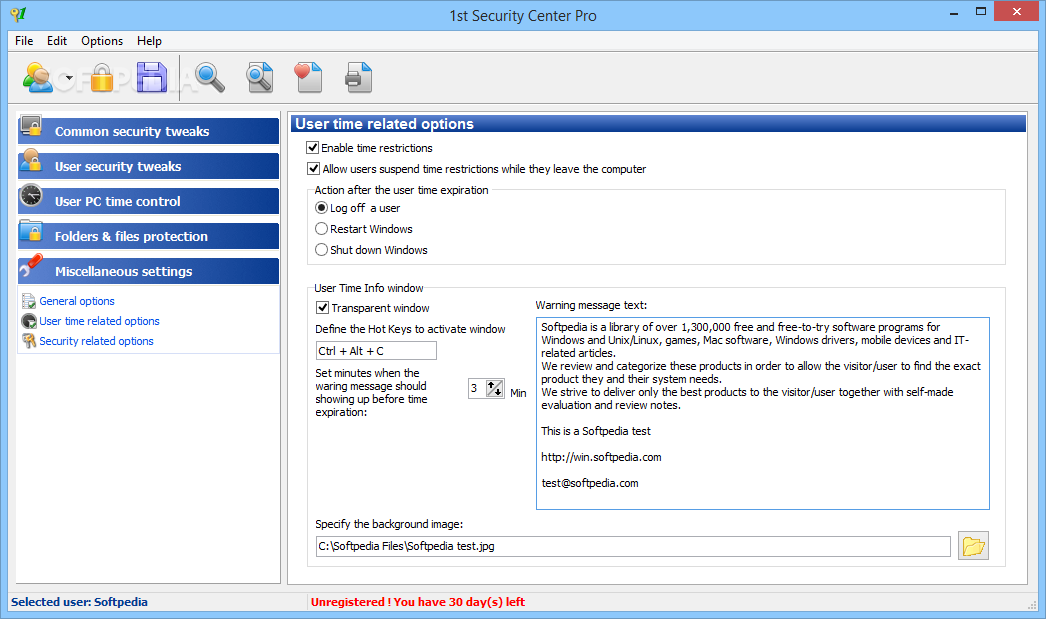Expand Folders & files protection section
The height and width of the screenshot is (619, 1046).
(148, 236)
